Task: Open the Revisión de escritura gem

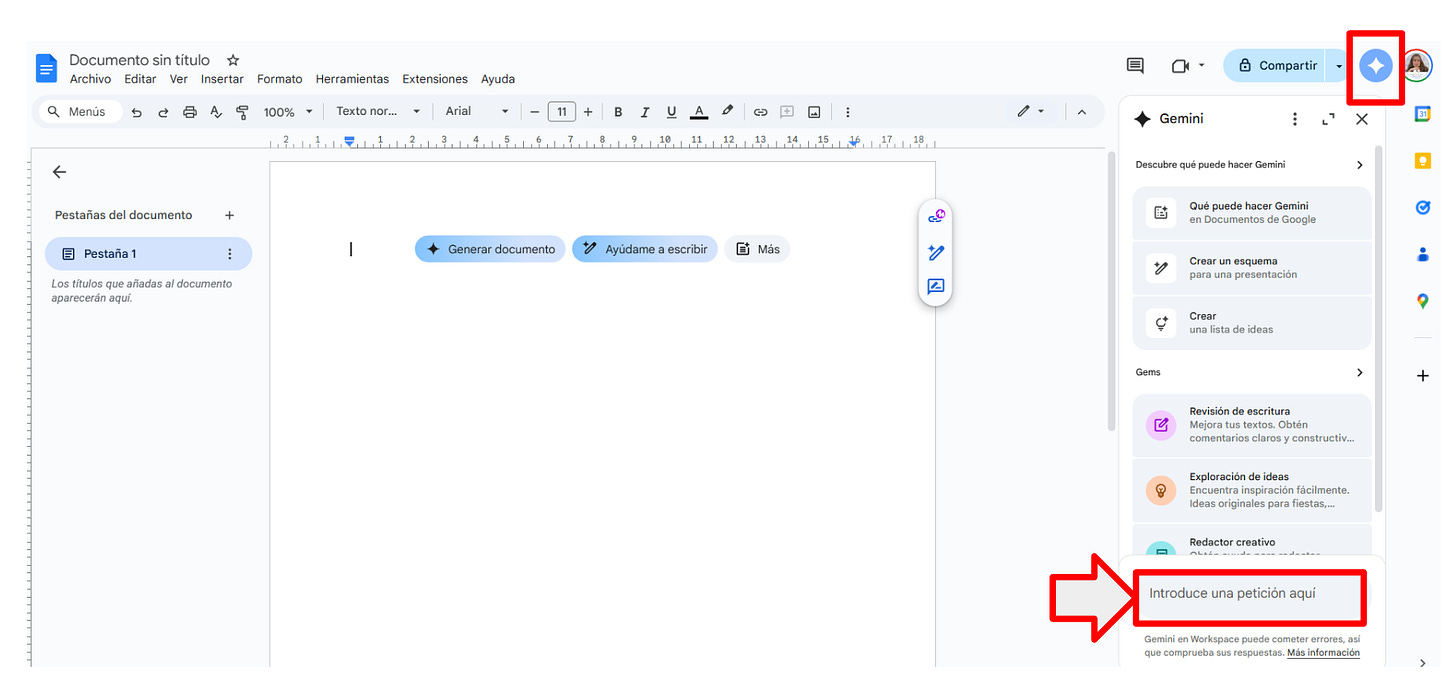Action: [1252, 425]
